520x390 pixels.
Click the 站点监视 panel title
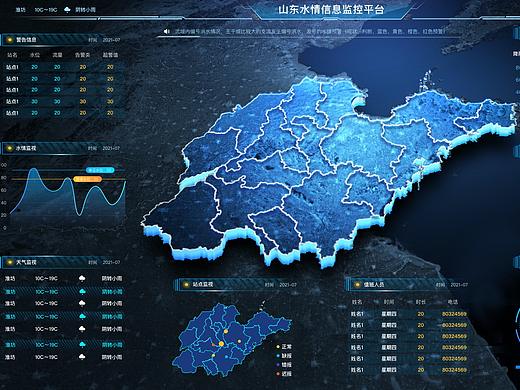[x=203, y=284]
